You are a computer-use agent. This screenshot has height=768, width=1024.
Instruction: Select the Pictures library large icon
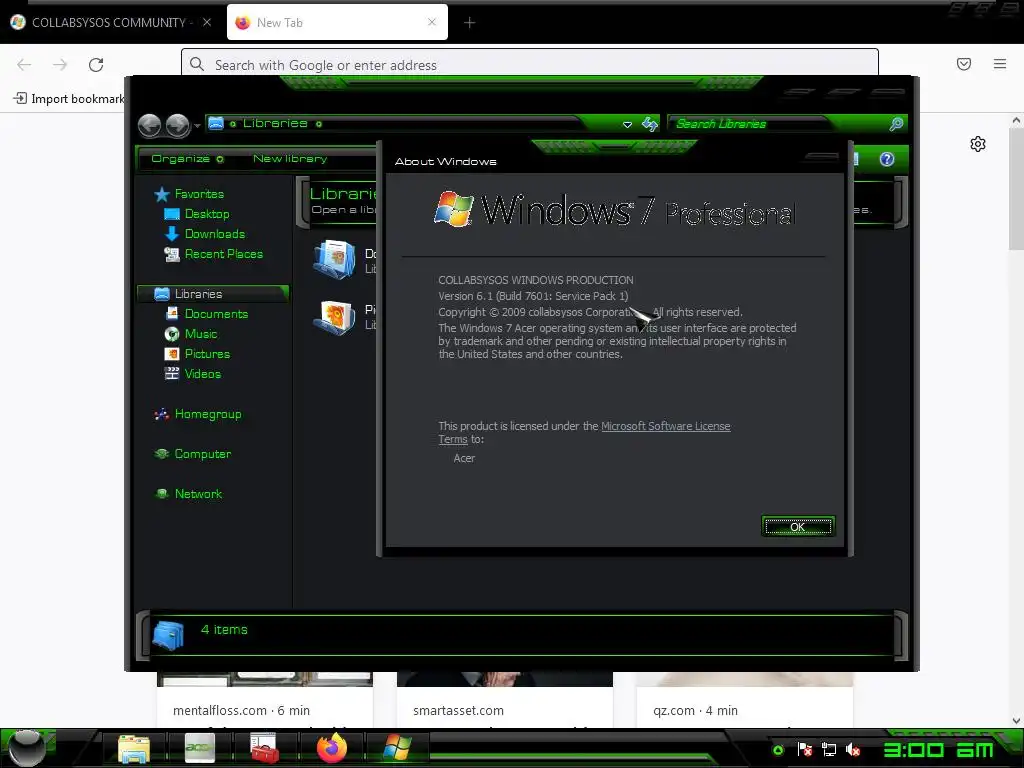point(335,317)
